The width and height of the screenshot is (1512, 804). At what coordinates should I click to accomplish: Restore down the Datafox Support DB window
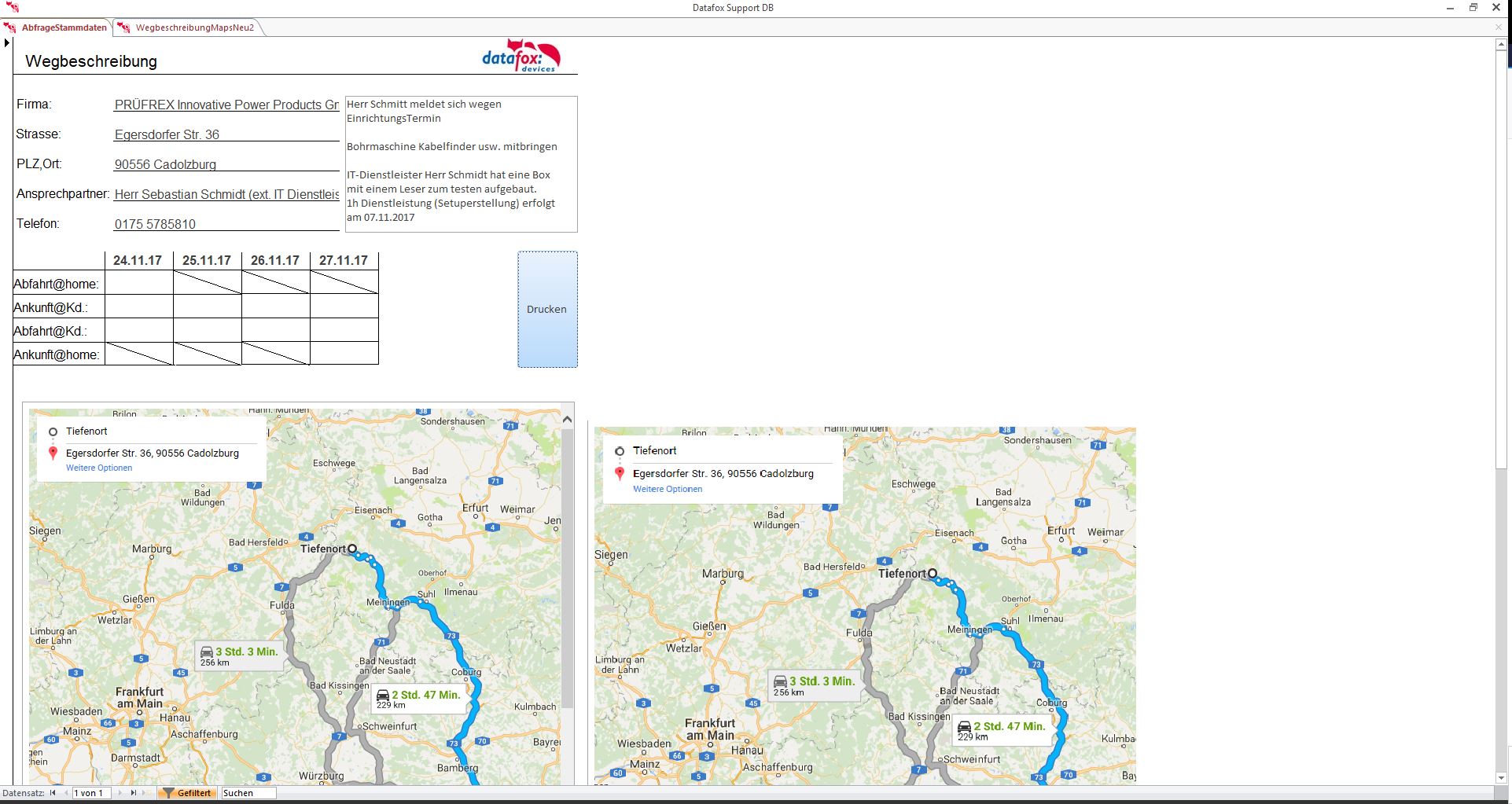(x=1473, y=7)
